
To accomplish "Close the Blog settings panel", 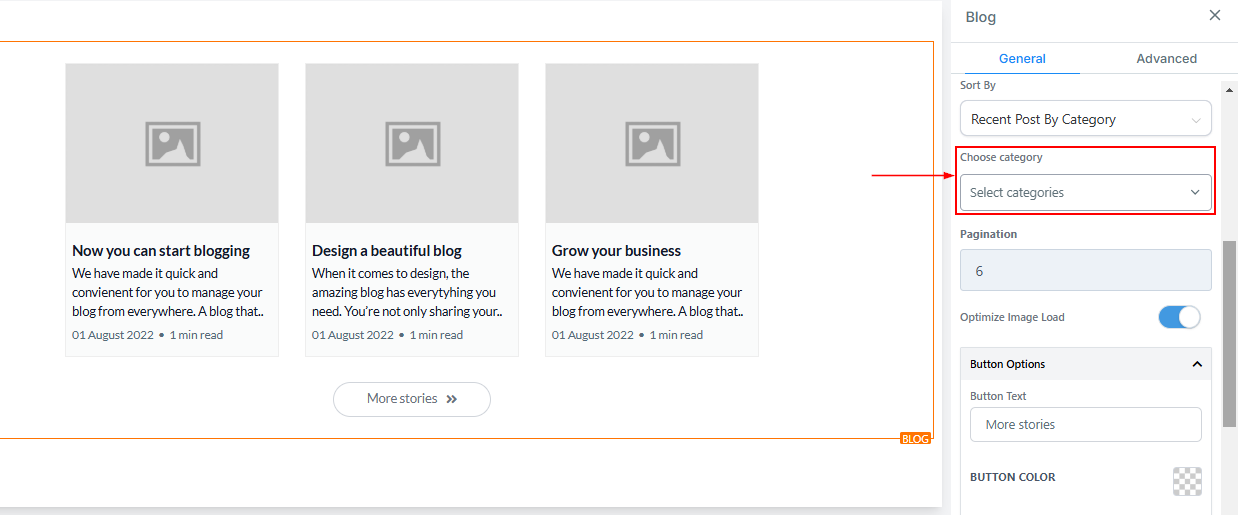I will (1214, 15).
